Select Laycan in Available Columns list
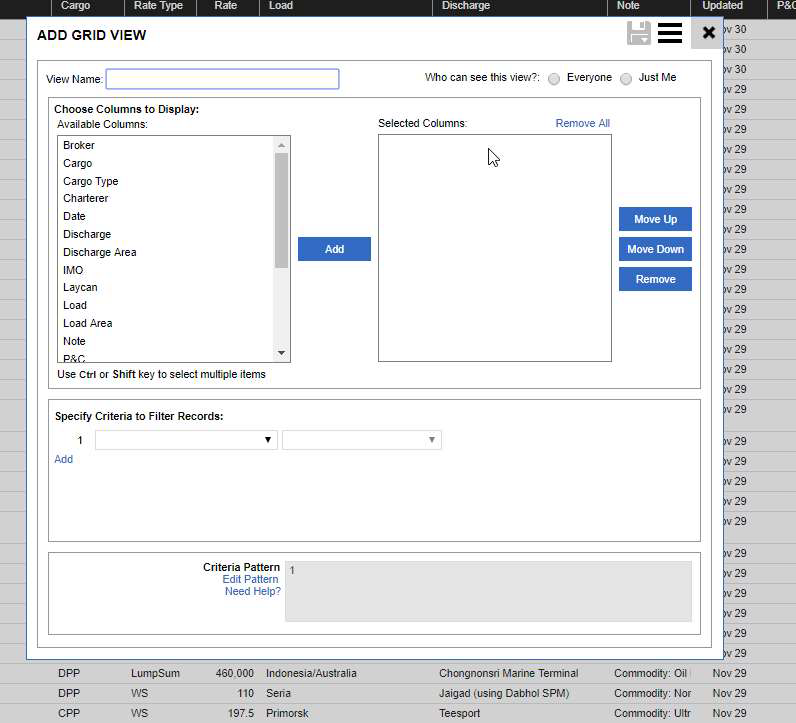Image resolution: width=796 pixels, height=723 pixels. coord(80,288)
